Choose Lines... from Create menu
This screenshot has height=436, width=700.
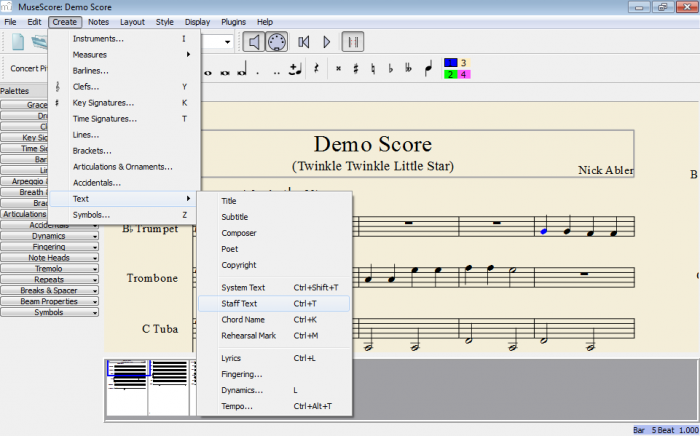(x=124, y=135)
